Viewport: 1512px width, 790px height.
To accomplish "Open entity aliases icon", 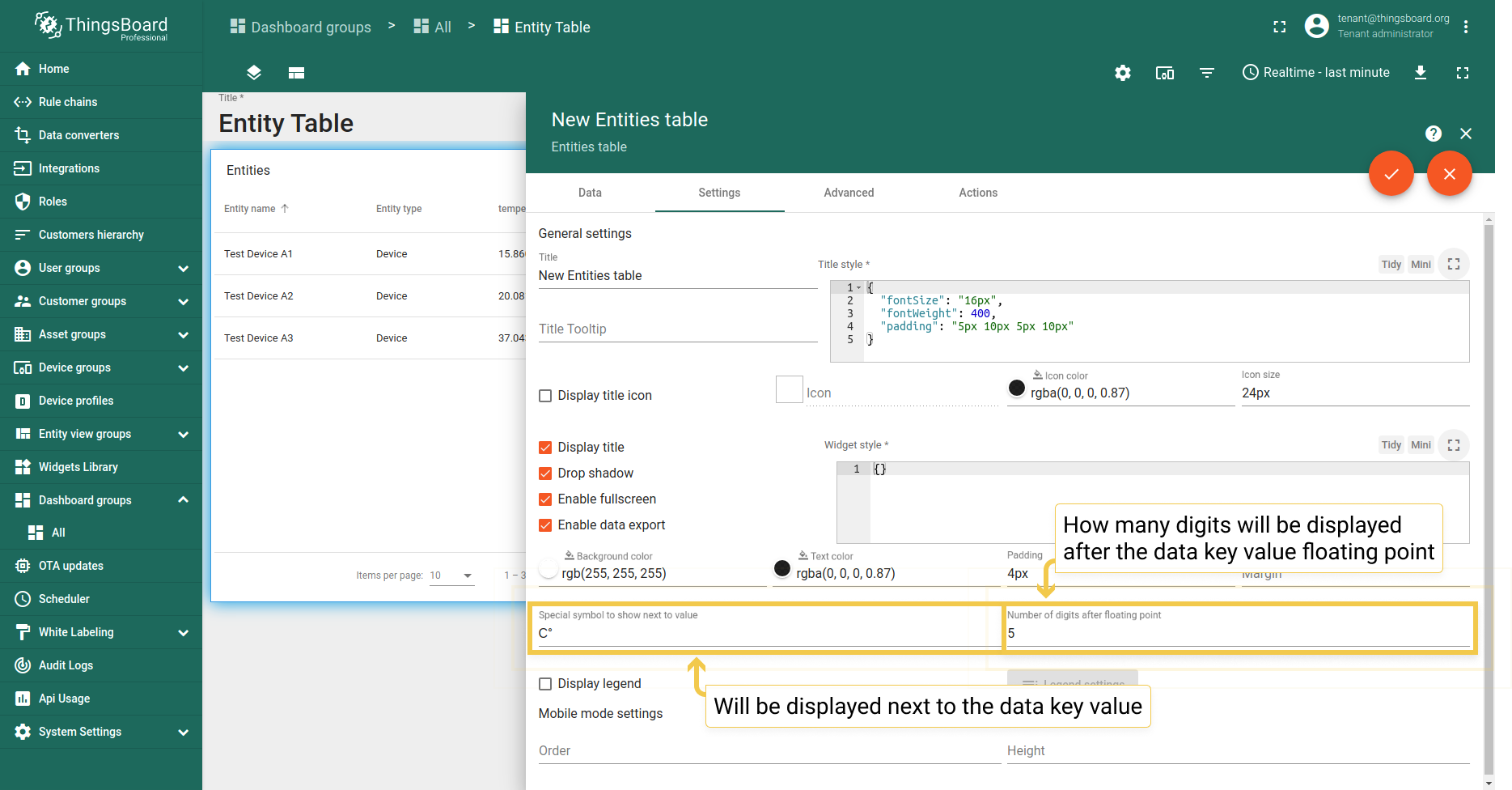I will point(1165,73).
